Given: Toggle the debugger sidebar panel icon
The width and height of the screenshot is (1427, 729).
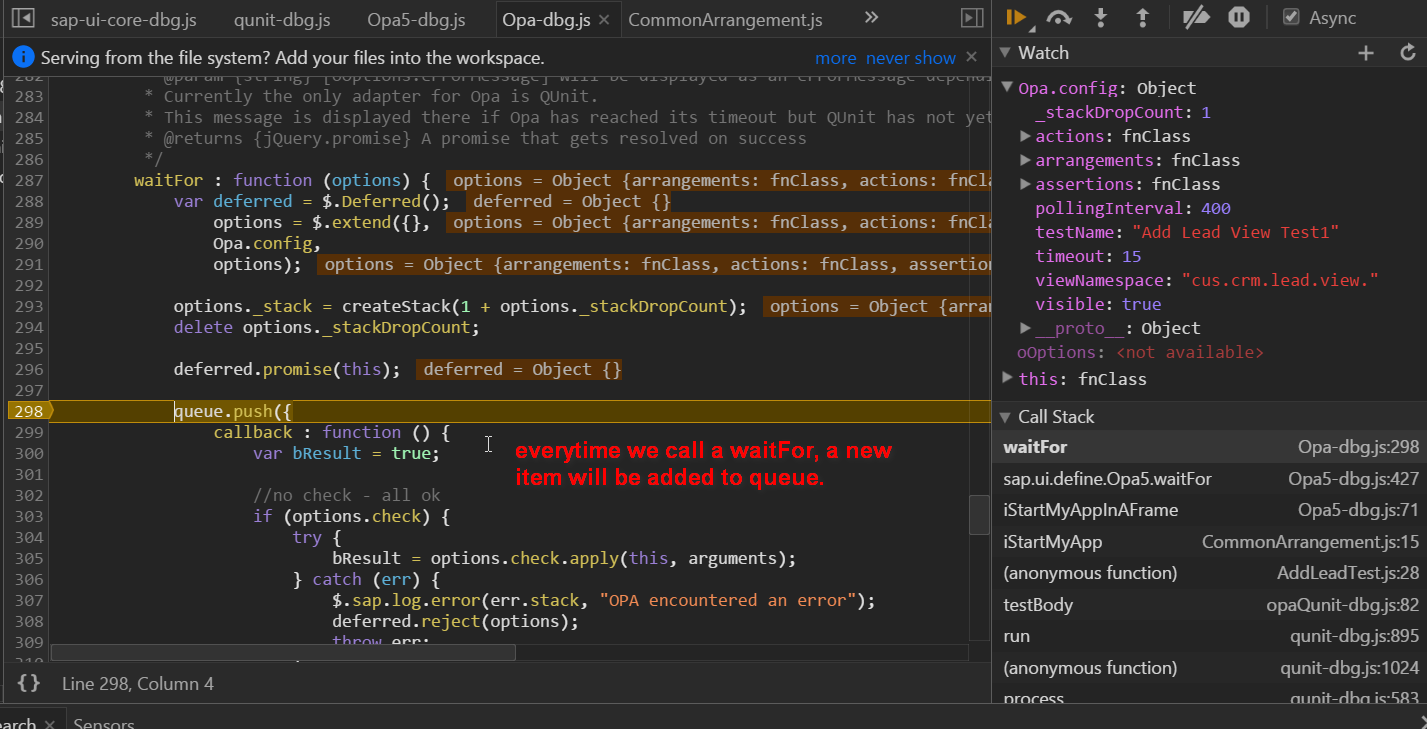Looking at the screenshot, I should pos(970,18).
